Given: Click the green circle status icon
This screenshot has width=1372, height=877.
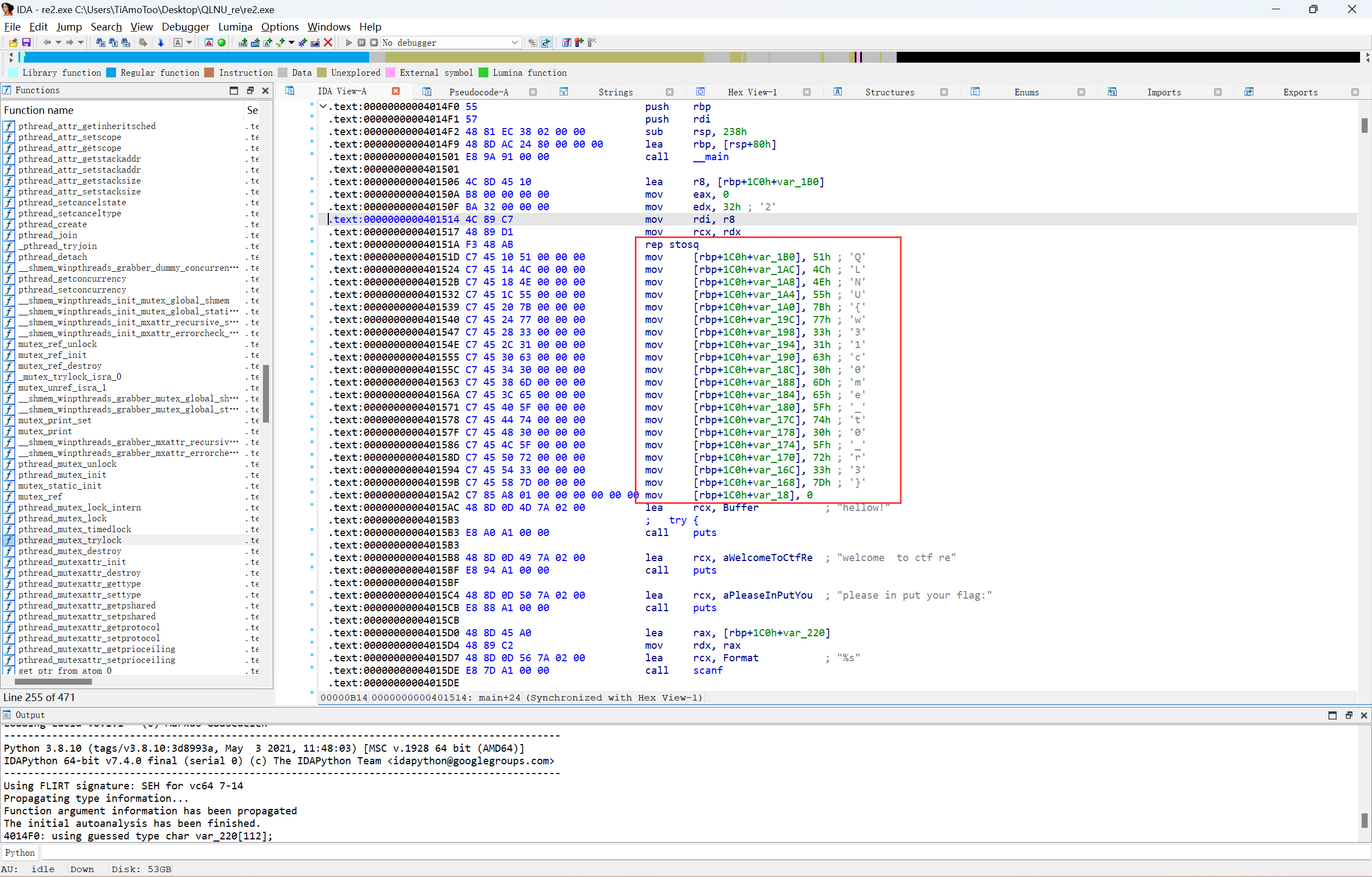Looking at the screenshot, I should point(222,43).
